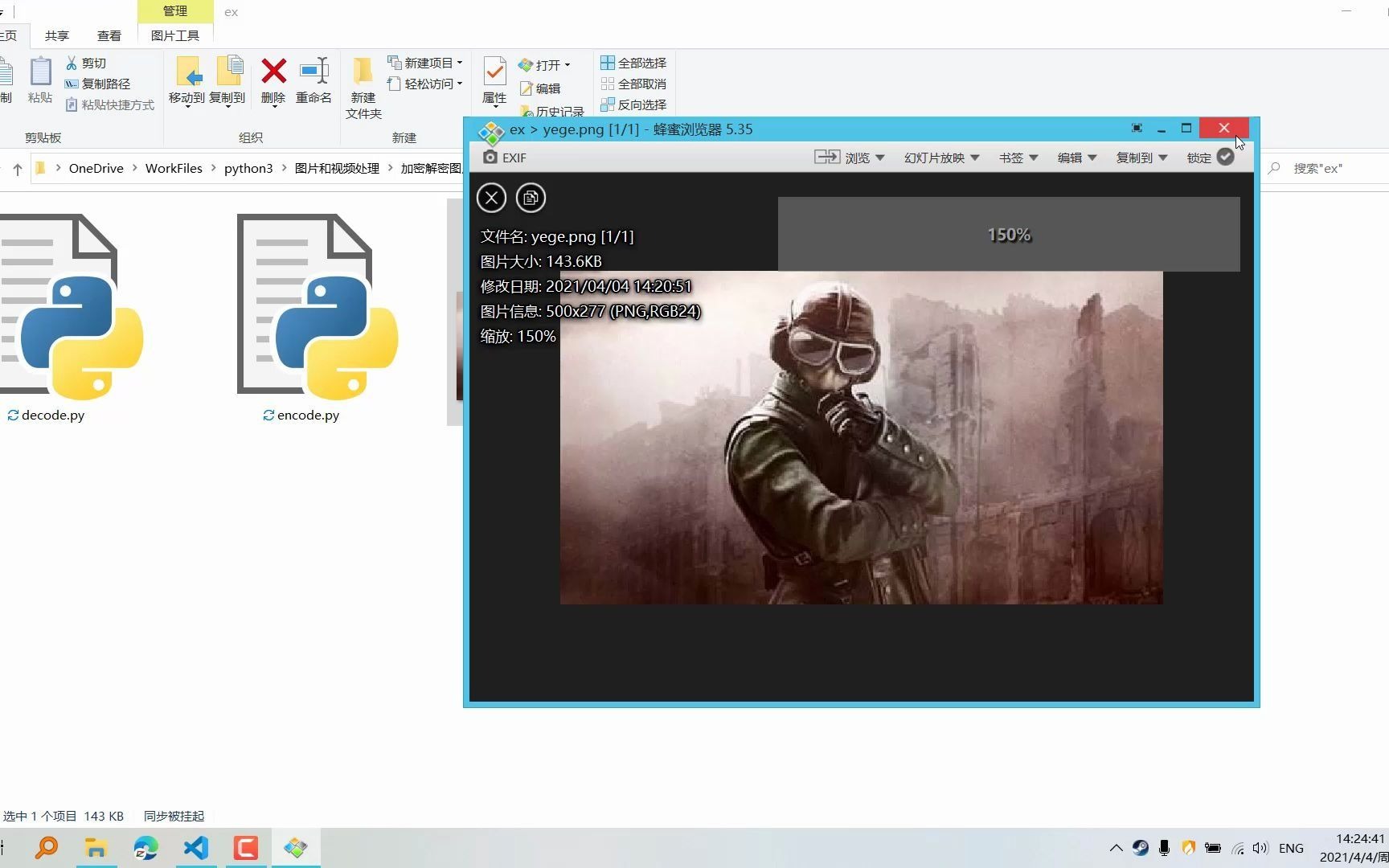Click OneDrive in the address breadcrumb
The image size is (1389, 868).
click(96, 168)
